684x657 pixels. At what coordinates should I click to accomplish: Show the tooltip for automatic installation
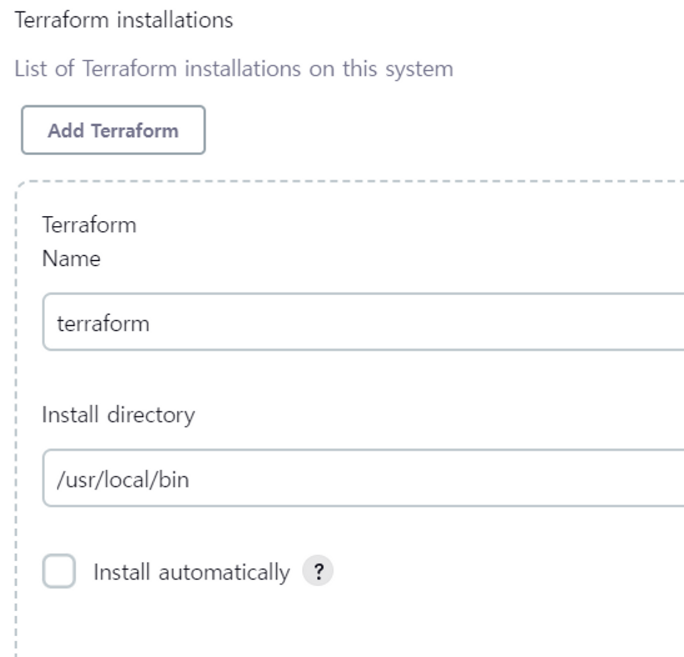click(318, 572)
